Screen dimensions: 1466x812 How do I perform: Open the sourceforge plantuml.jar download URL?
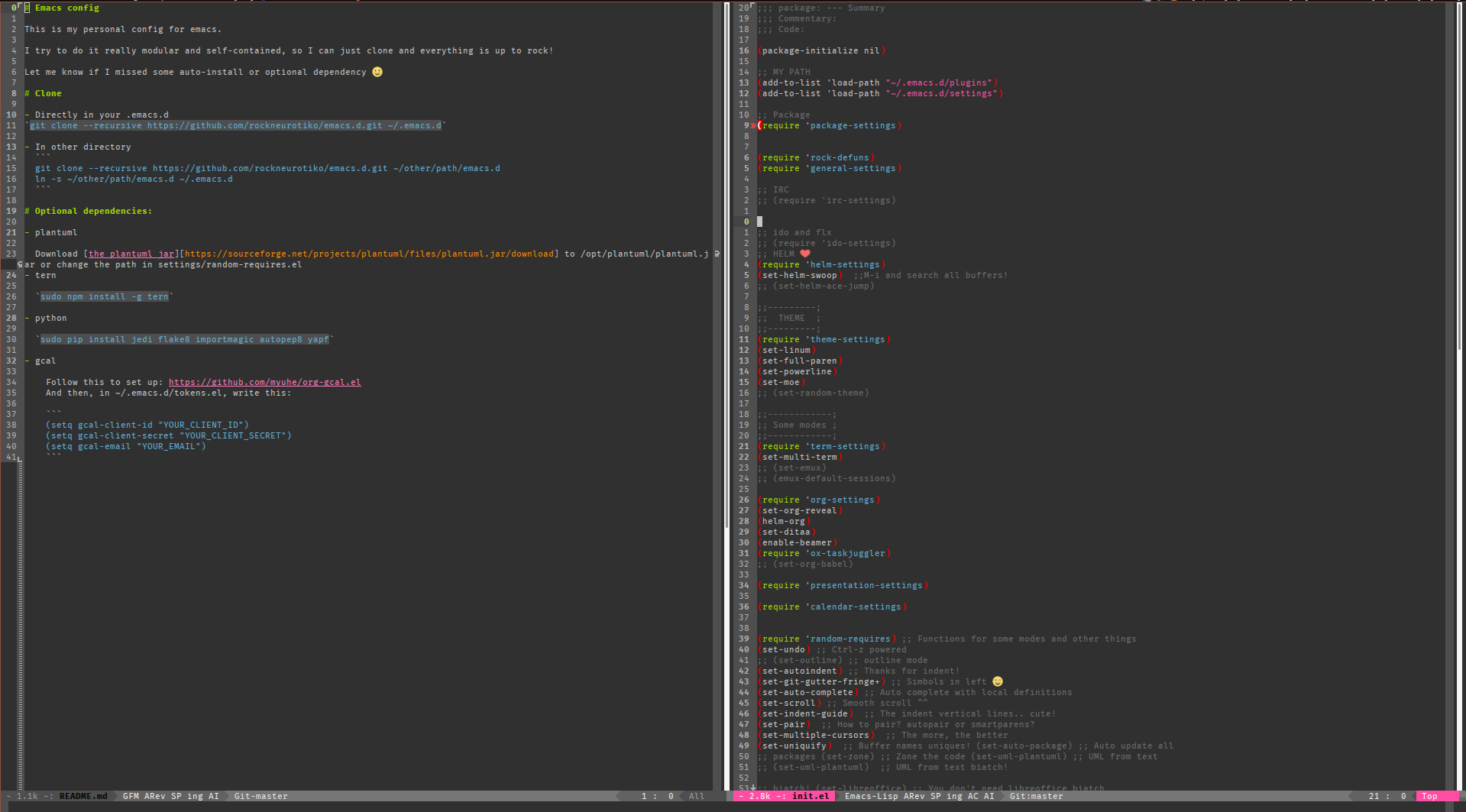(x=369, y=254)
